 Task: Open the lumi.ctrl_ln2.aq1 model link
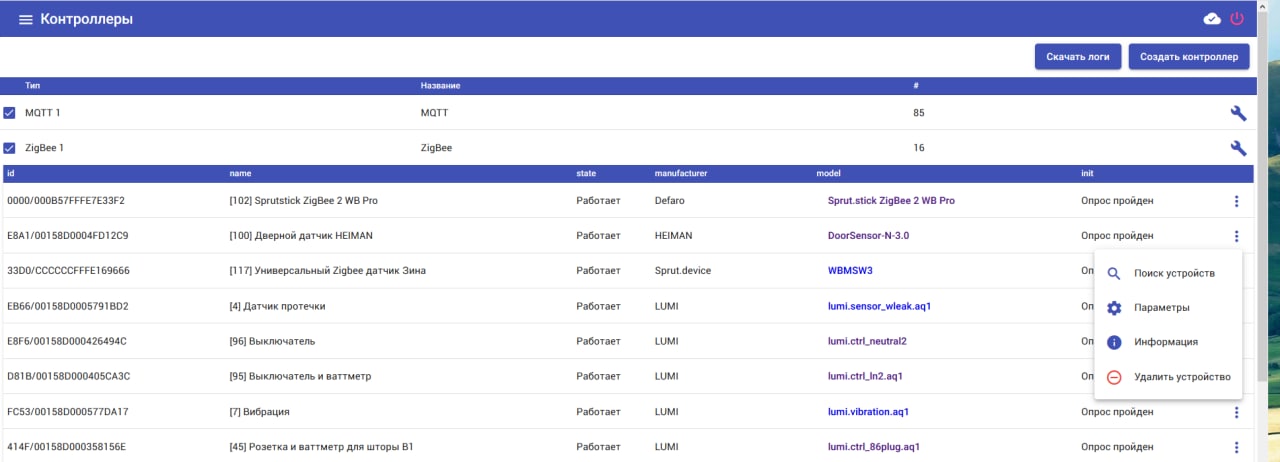point(865,377)
